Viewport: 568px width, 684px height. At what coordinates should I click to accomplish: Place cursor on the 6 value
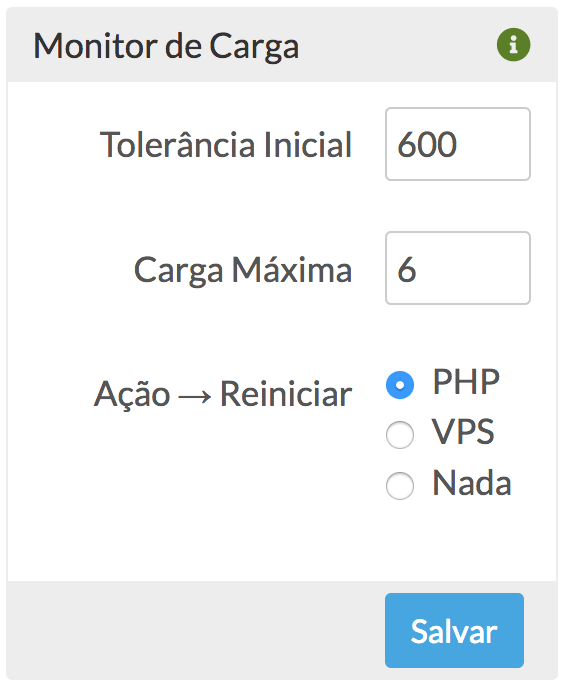(406, 269)
